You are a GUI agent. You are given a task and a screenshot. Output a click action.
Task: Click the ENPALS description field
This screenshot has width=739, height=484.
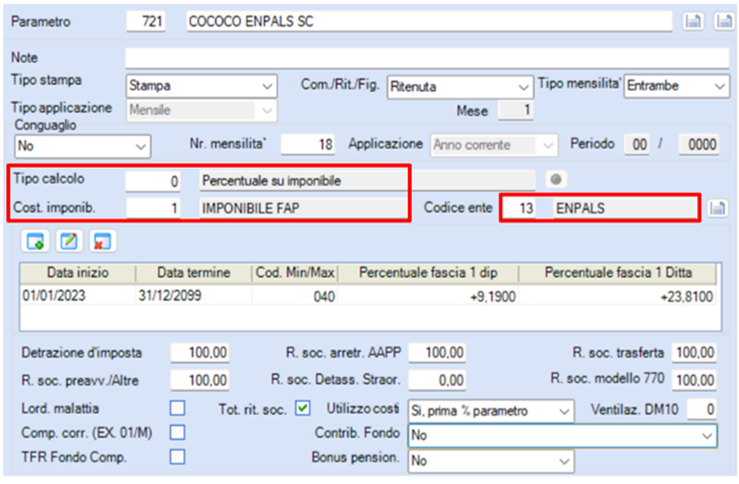[x=624, y=208]
